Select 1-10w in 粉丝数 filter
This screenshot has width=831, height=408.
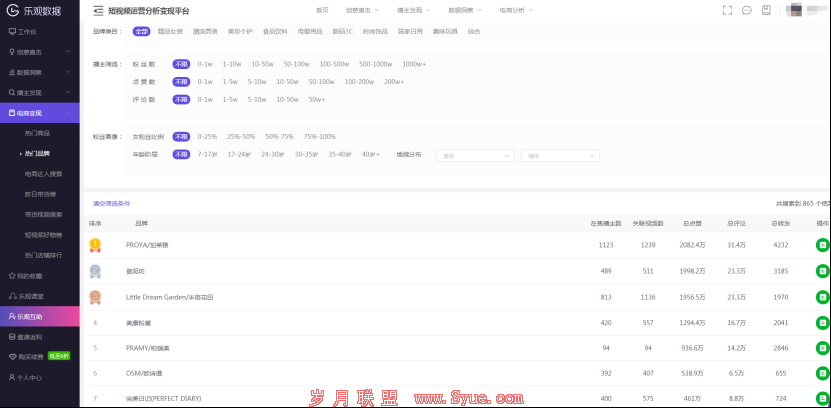(x=232, y=64)
